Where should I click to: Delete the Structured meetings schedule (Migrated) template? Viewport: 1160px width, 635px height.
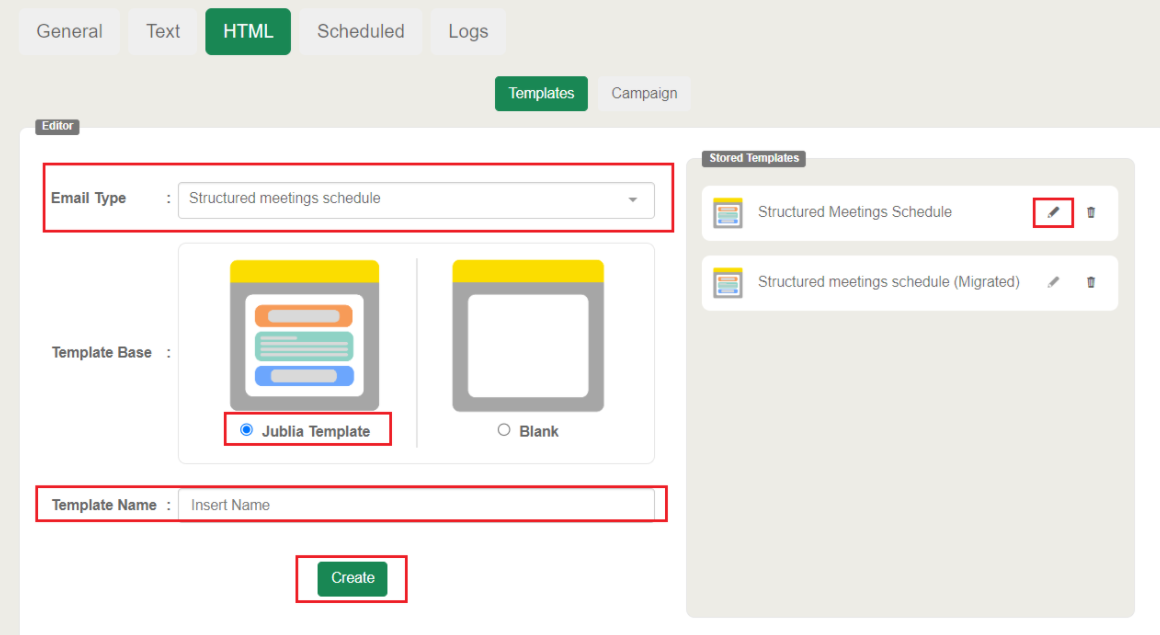click(1090, 282)
